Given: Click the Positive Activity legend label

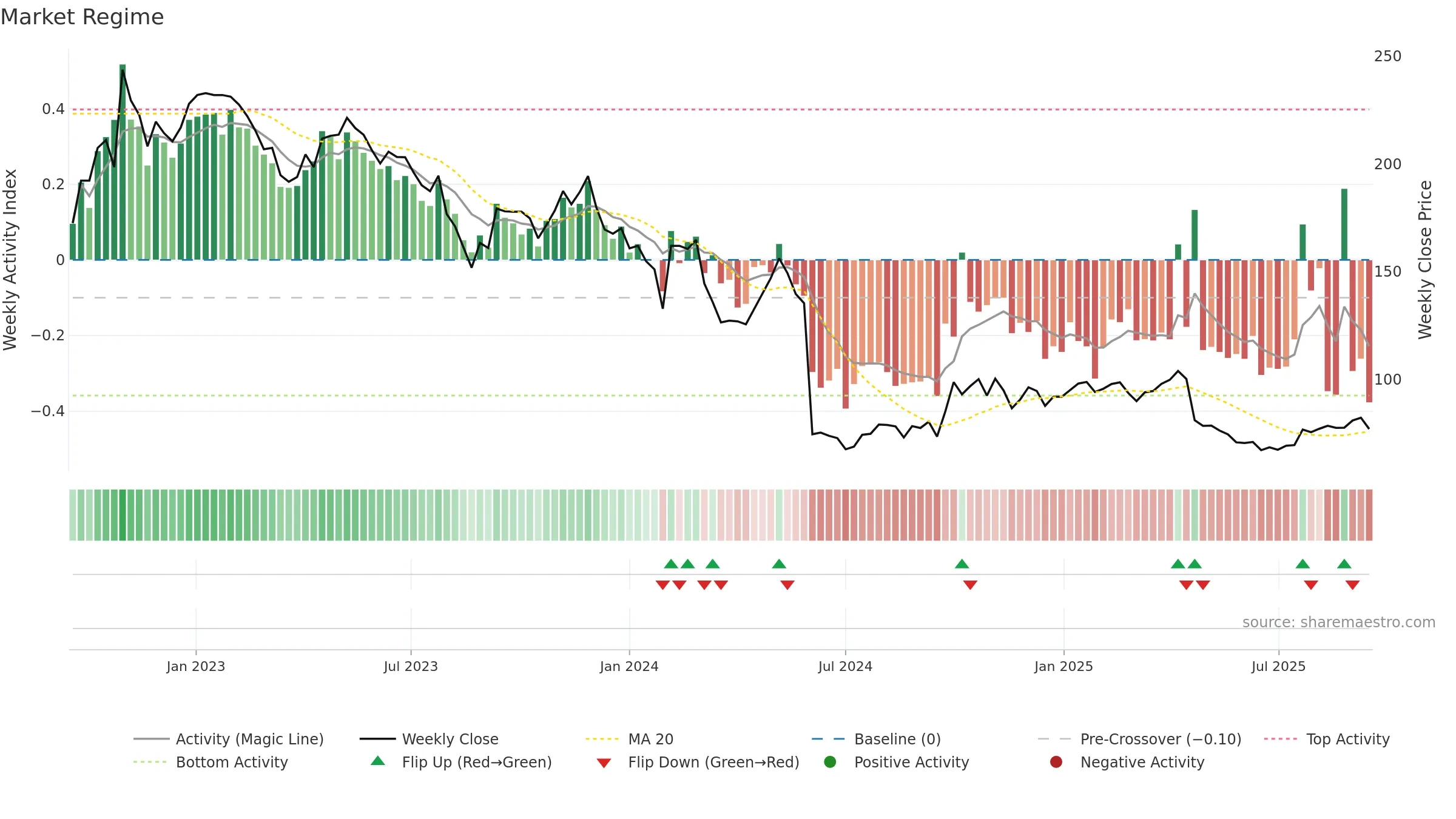Looking at the screenshot, I should (911, 762).
